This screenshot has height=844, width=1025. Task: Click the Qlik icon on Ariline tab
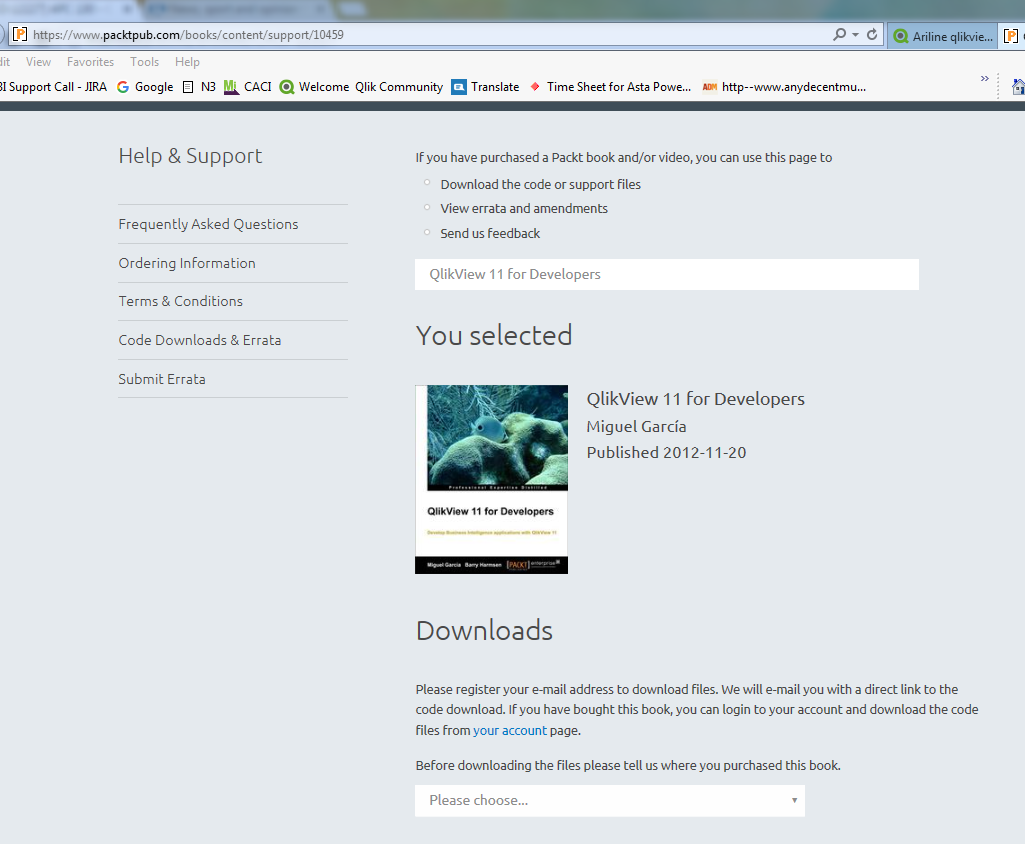pos(901,37)
